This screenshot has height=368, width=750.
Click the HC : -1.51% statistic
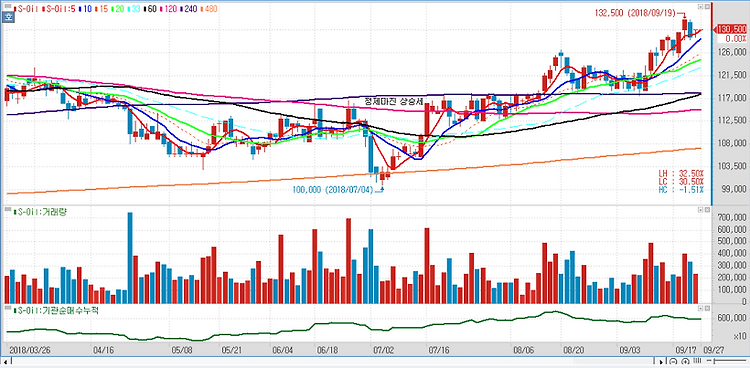681,190
